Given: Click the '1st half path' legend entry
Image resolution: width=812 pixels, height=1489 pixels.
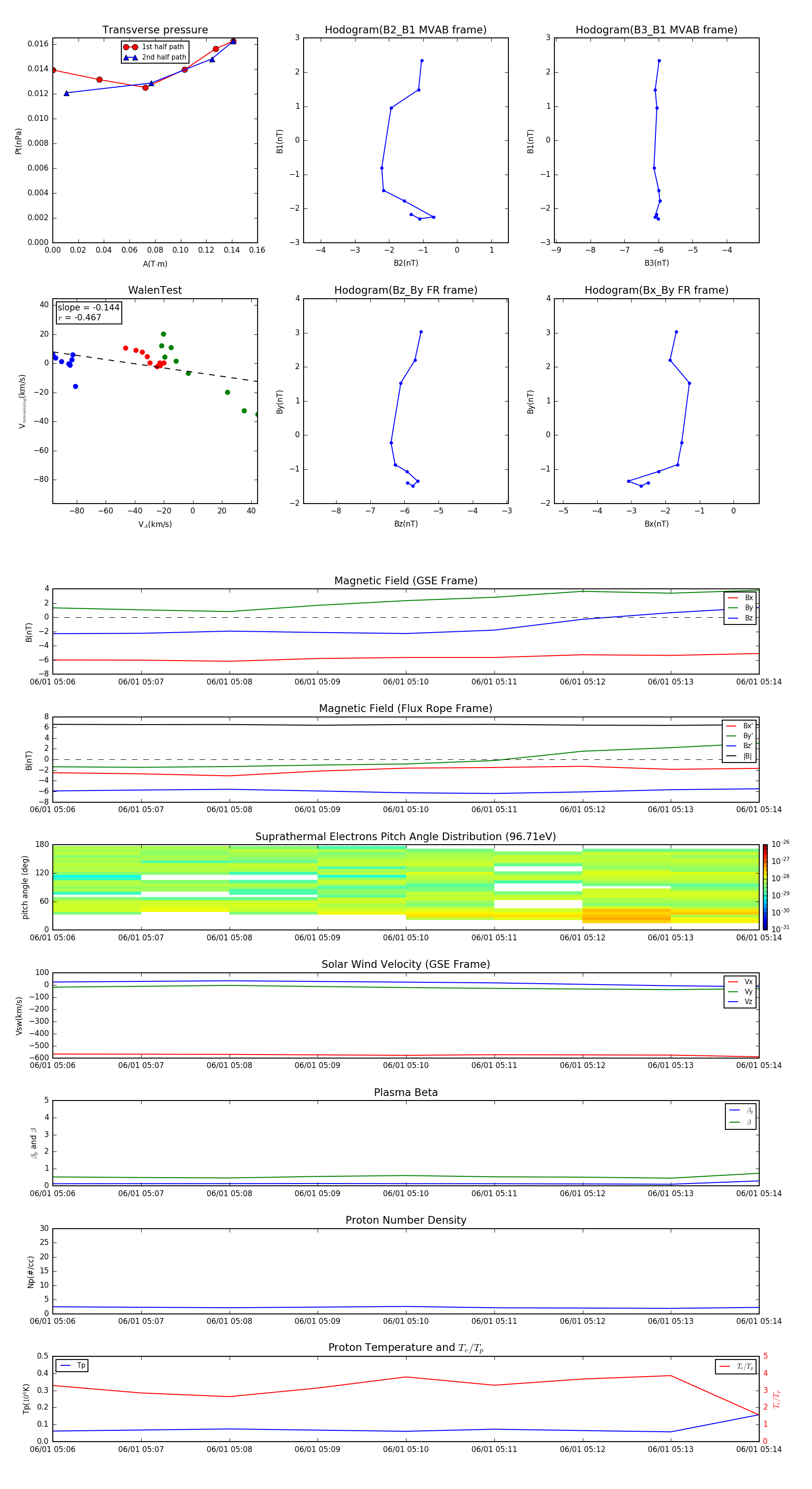Looking at the screenshot, I should (154, 47).
